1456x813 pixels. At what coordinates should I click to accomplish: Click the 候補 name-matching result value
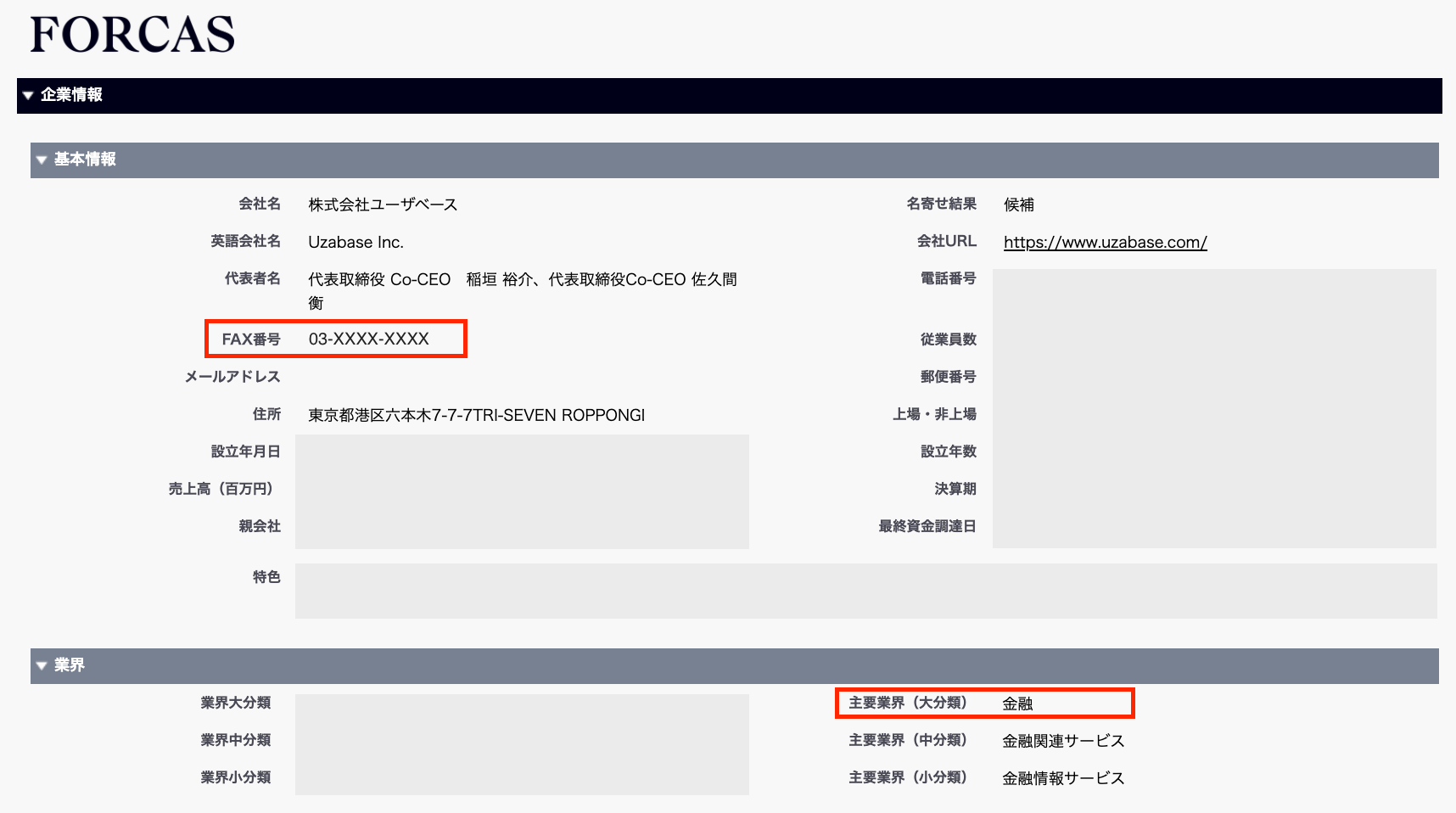(x=1018, y=205)
